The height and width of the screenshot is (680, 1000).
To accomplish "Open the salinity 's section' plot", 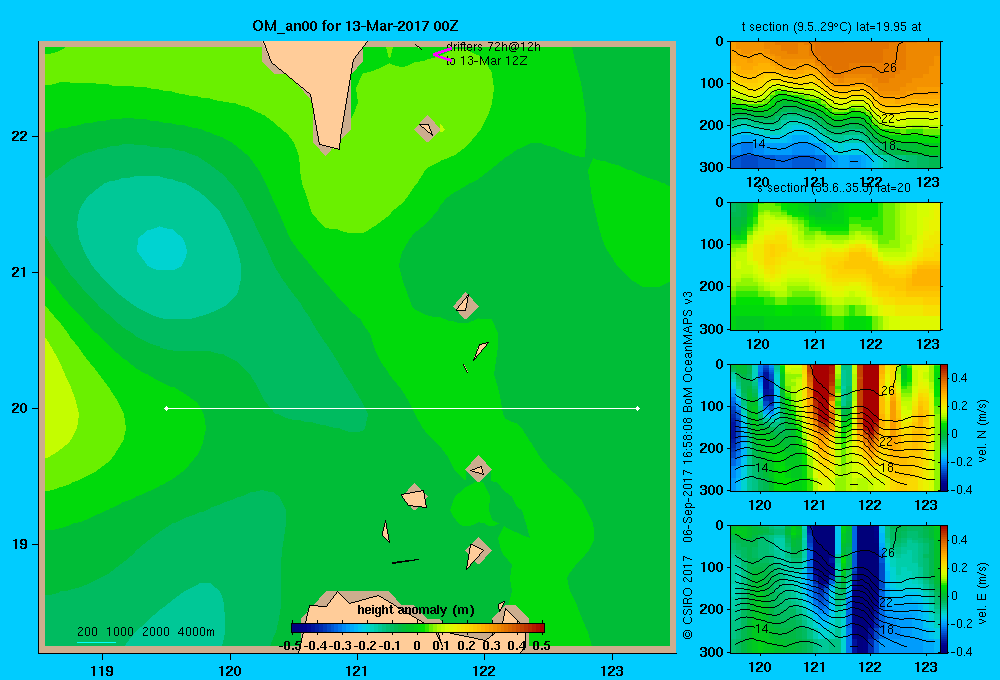I will (835, 266).
